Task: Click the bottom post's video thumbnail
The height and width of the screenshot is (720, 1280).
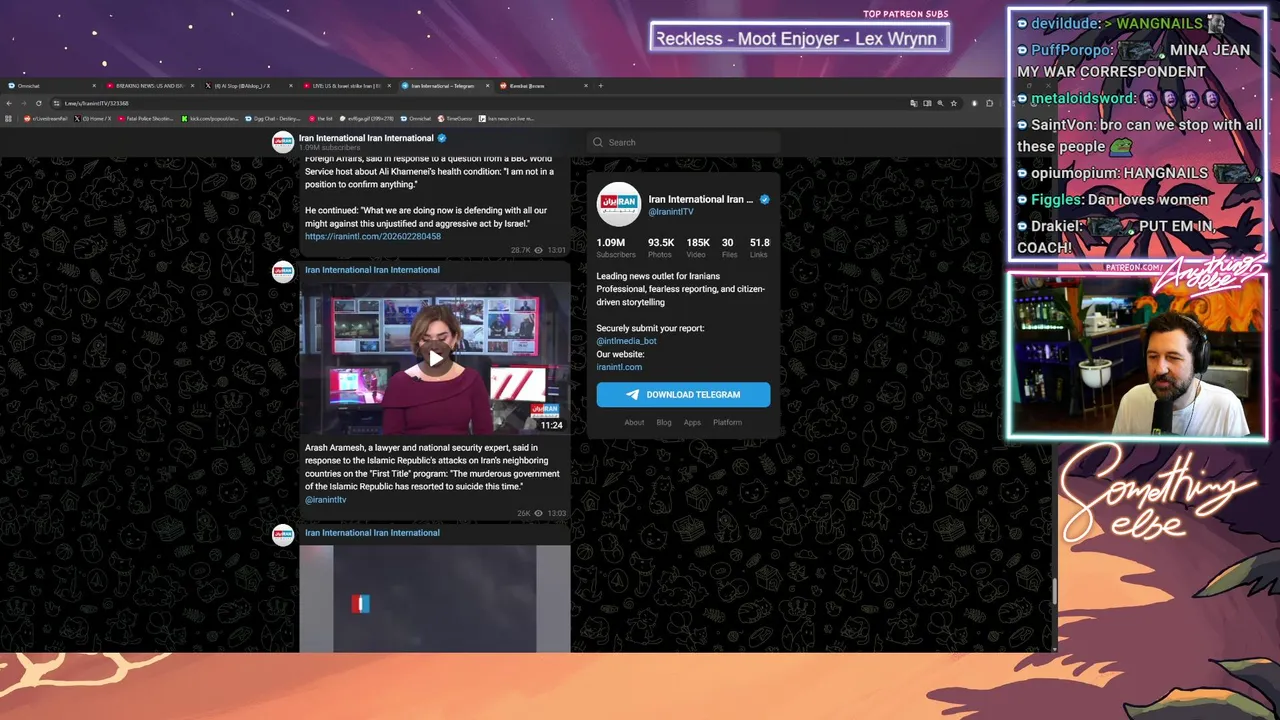Action: [x=435, y=598]
